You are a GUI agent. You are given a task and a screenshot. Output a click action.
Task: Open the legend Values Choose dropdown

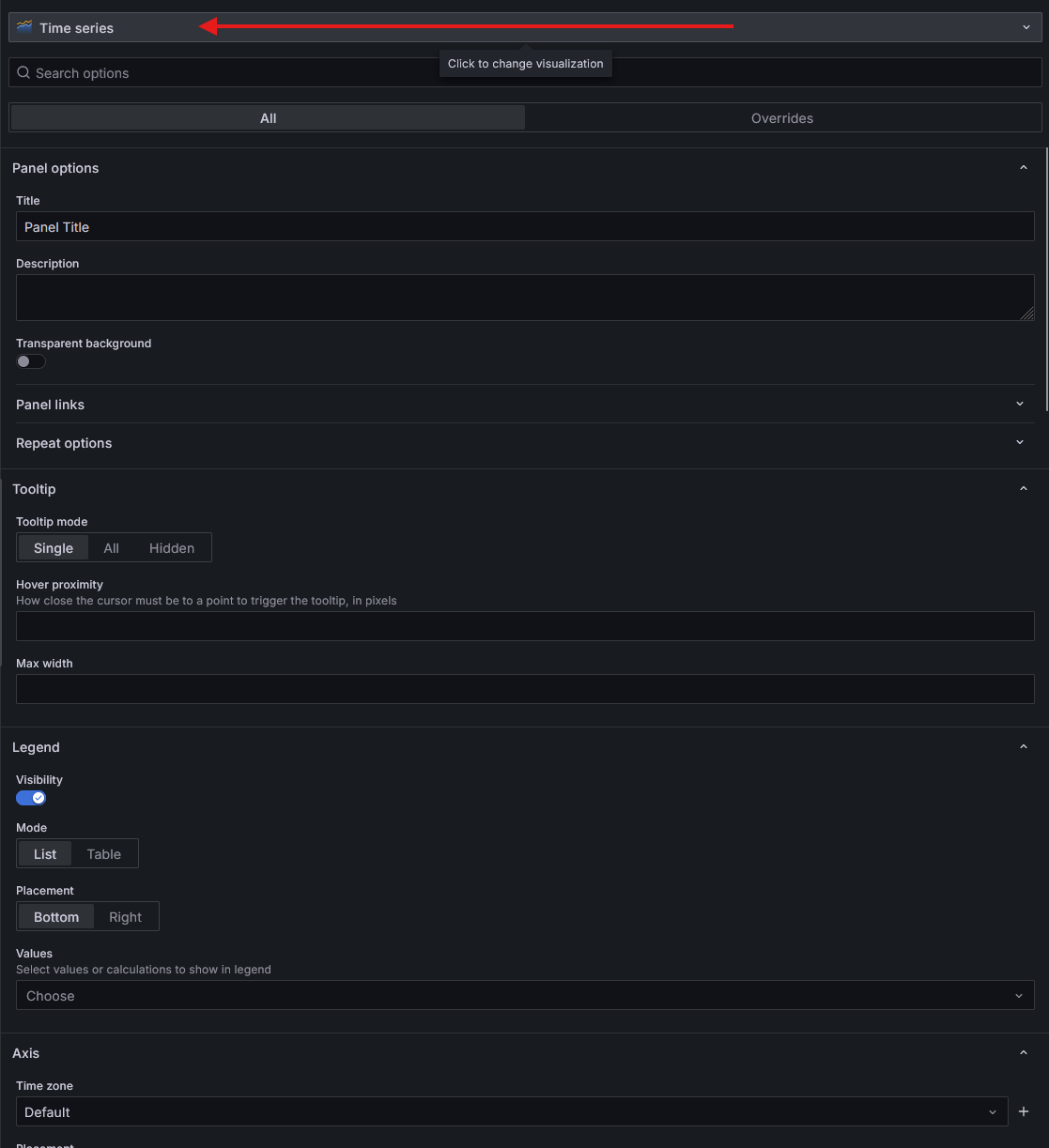(x=524, y=995)
